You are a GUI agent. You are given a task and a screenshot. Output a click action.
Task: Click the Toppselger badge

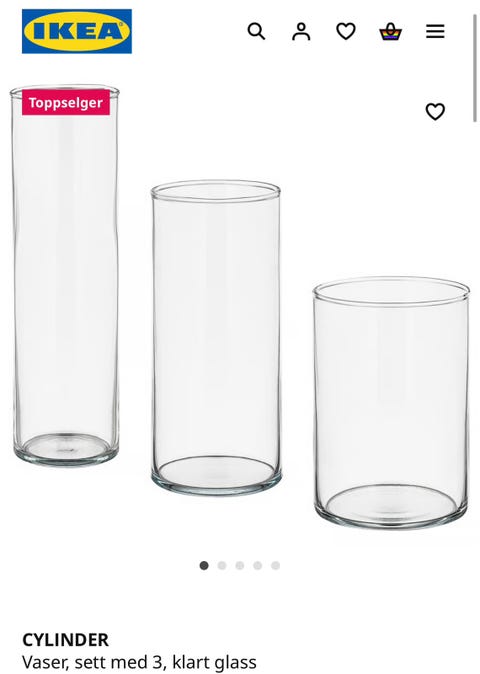click(x=66, y=102)
